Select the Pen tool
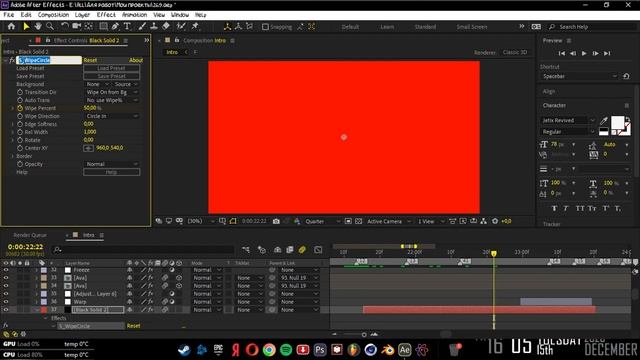 point(115,27)
